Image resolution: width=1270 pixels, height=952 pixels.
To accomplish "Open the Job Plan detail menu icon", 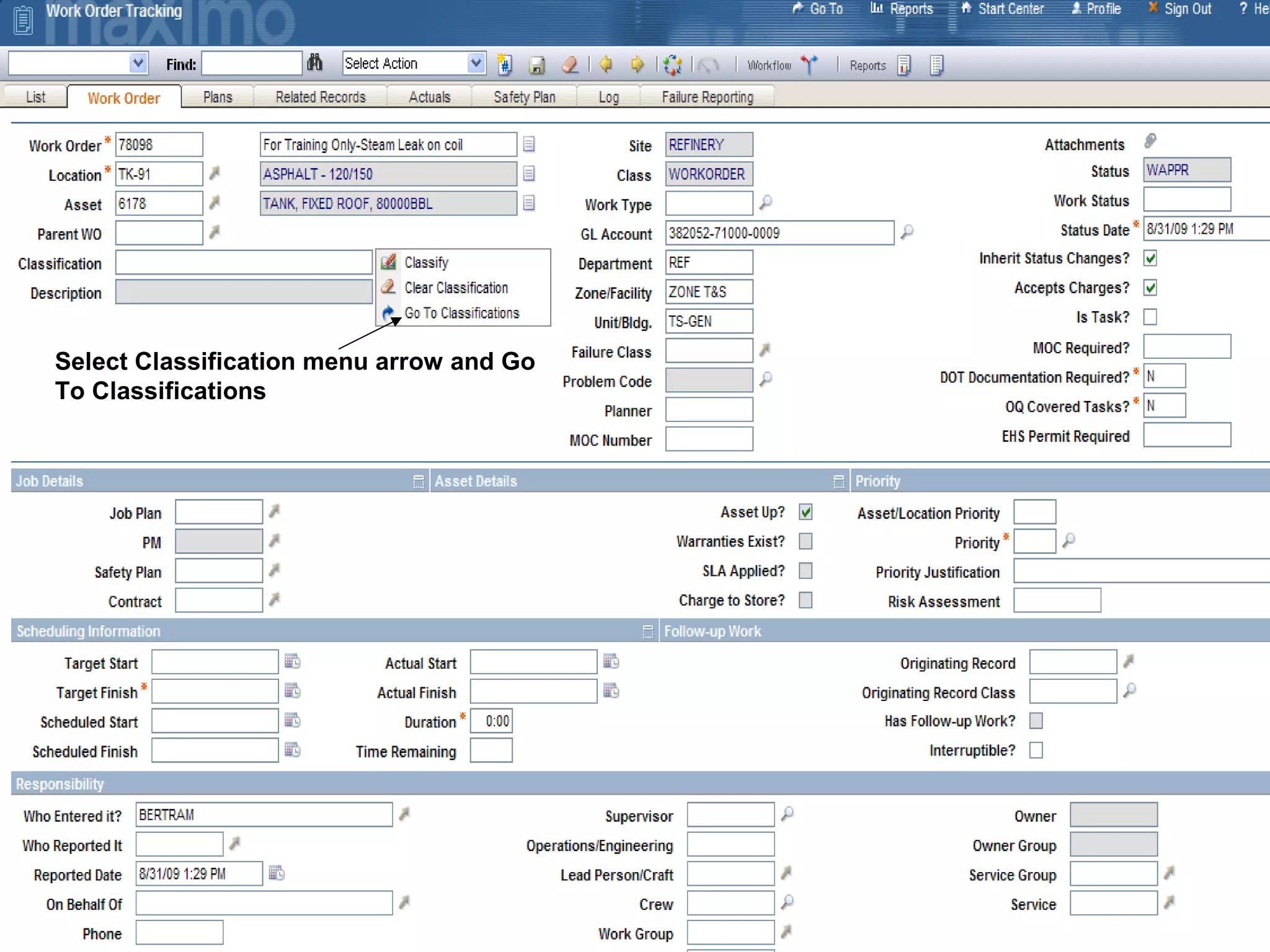I will (275, 511).
